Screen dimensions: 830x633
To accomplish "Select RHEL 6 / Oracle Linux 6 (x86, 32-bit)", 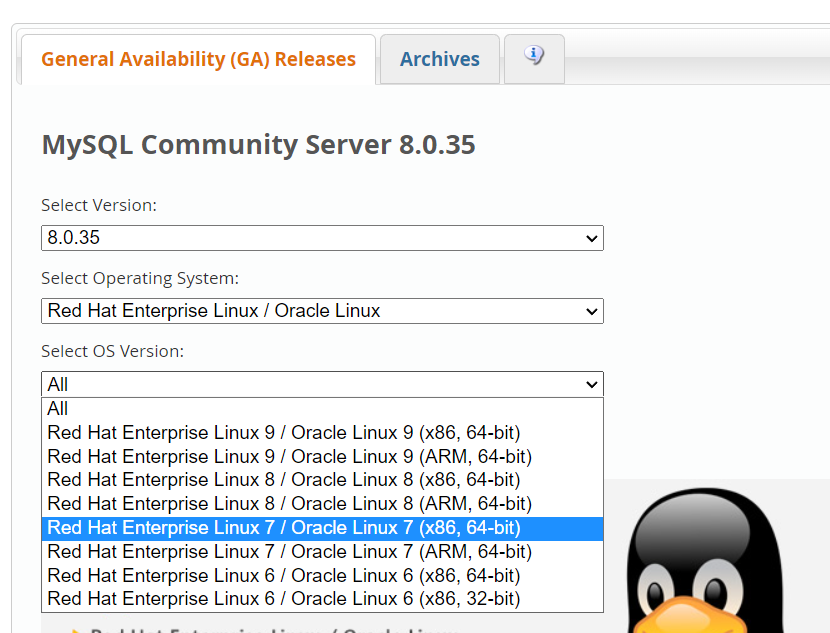I will pos(322,599).
